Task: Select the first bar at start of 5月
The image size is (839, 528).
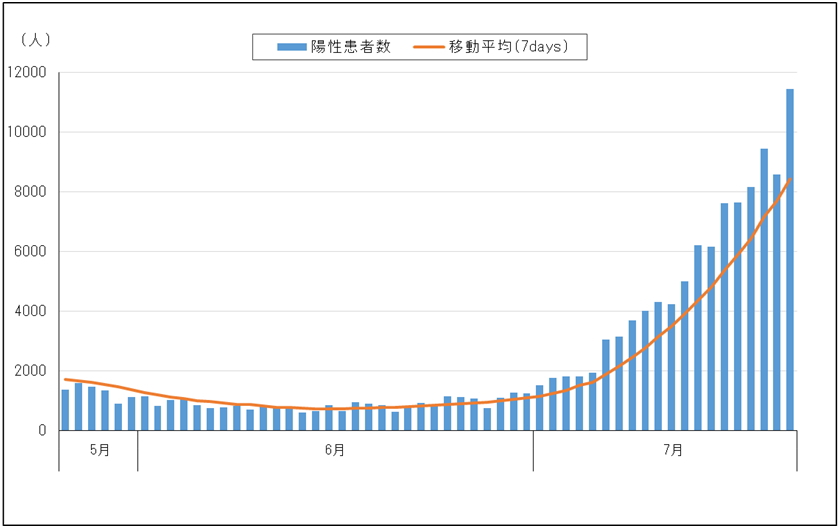Action: coord(65,410)
